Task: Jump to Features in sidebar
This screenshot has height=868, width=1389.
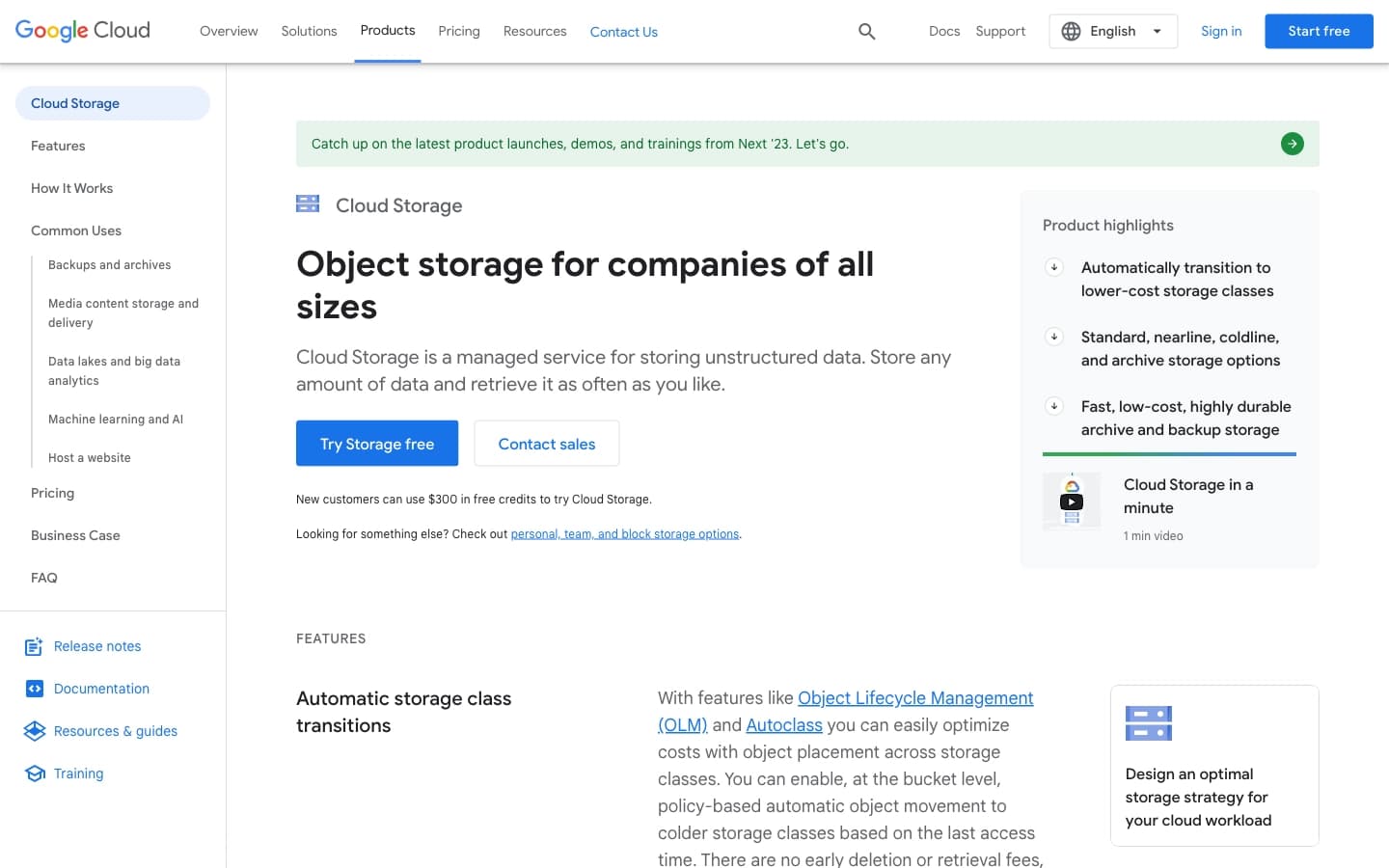Action: pyautogui.click(x=58, y=146)
